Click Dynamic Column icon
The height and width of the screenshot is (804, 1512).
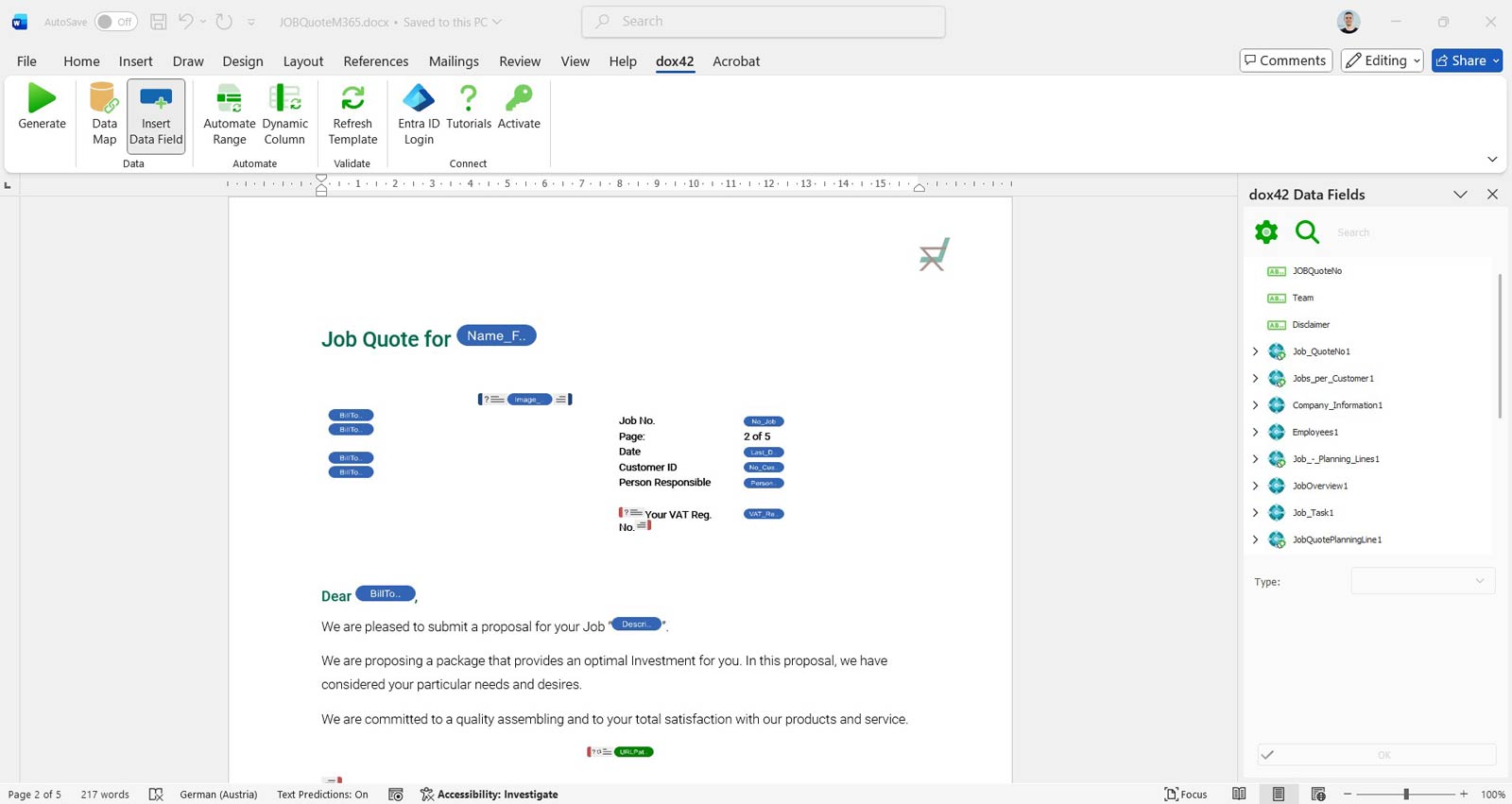284,98
